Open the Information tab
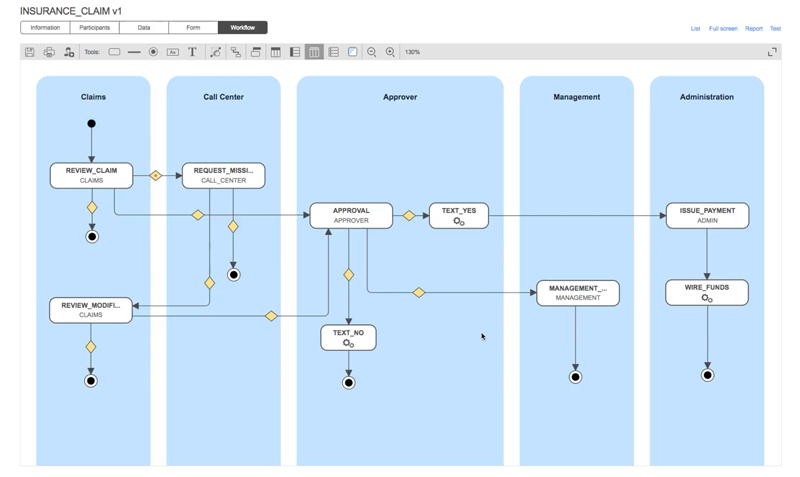This screenshot has width=800, height=477. 45,28
